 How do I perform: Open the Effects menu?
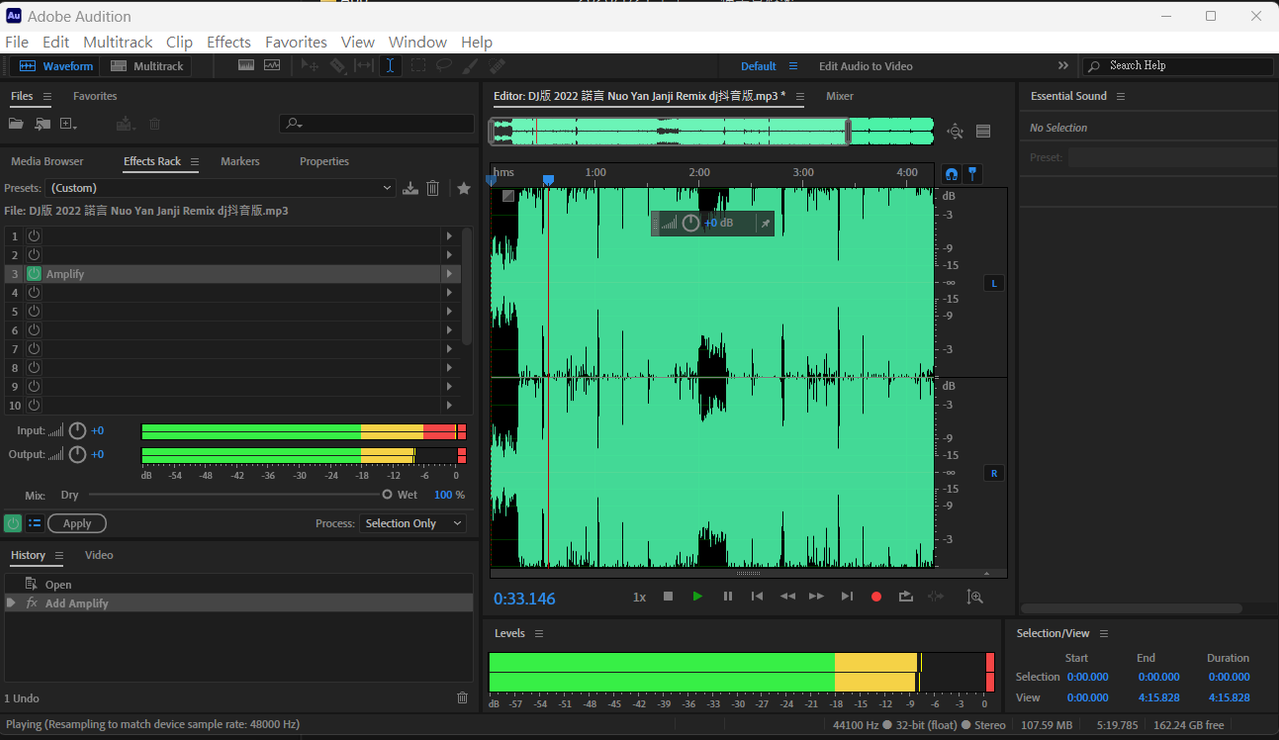point(228,42)
